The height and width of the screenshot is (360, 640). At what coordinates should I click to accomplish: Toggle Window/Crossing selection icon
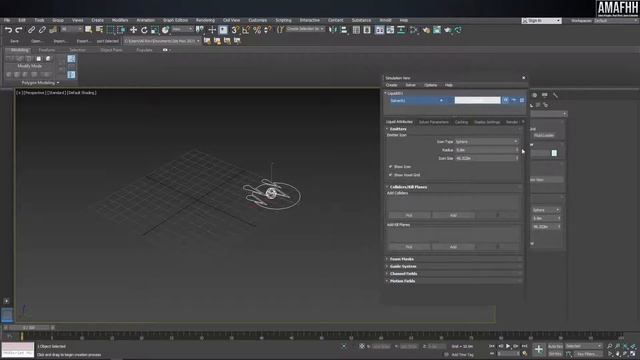coord(121,30)
